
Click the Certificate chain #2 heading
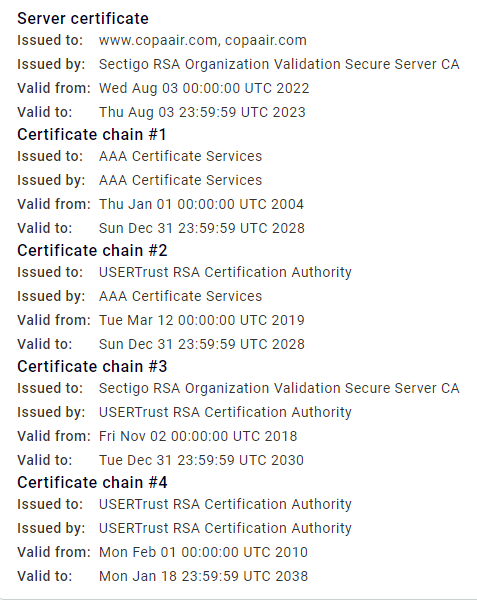coord(92,250)
